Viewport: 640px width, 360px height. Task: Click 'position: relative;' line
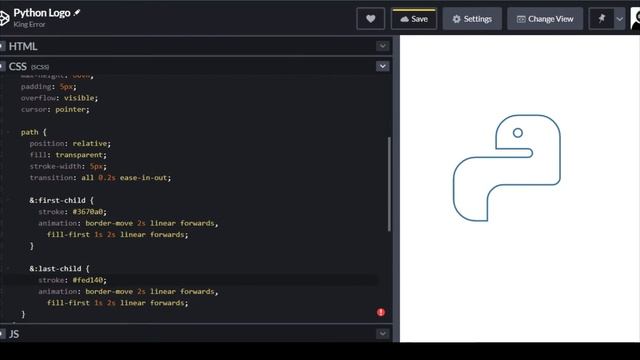70,144
